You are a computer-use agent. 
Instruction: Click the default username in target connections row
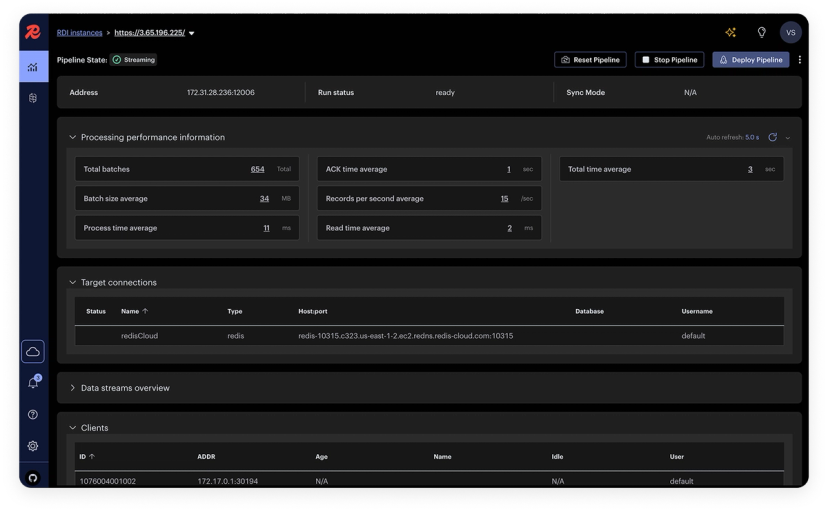[x=693, y=336]
